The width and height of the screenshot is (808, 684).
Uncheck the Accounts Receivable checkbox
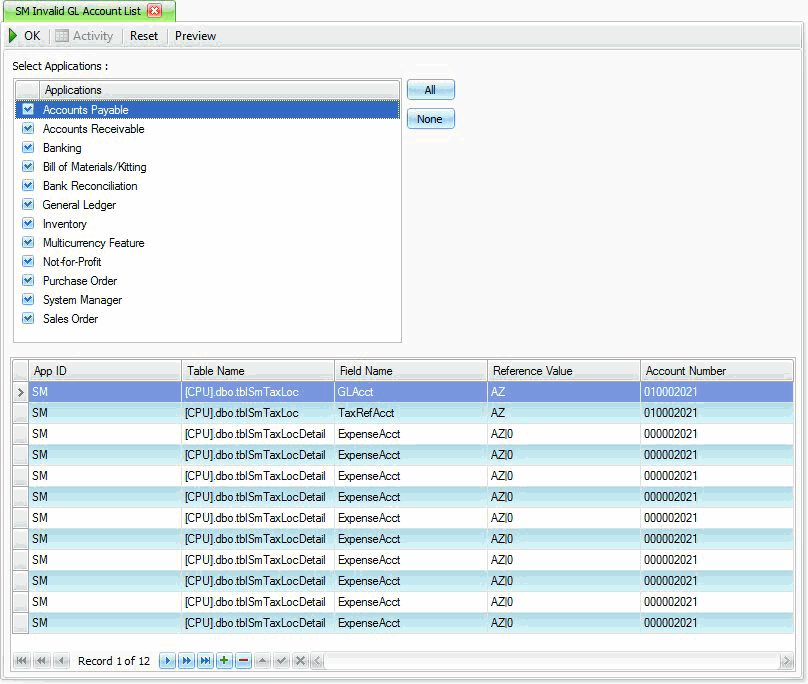point(28,129)
